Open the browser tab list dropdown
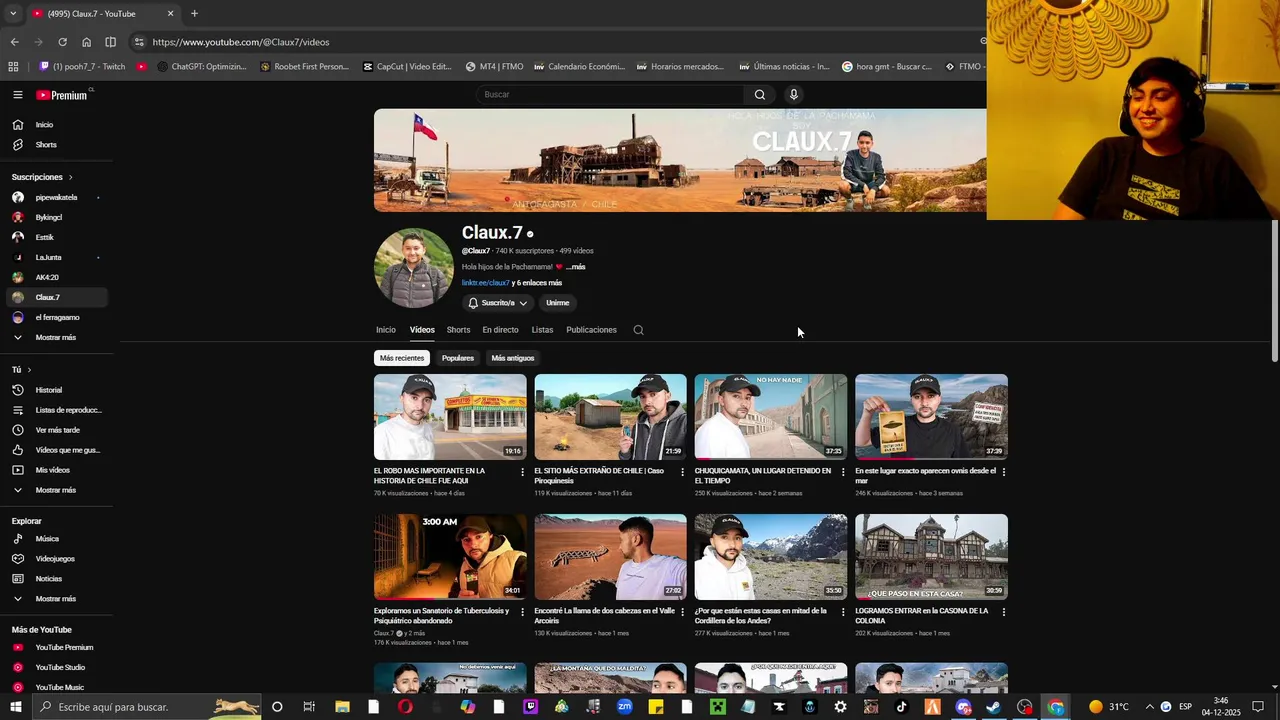 12,14
